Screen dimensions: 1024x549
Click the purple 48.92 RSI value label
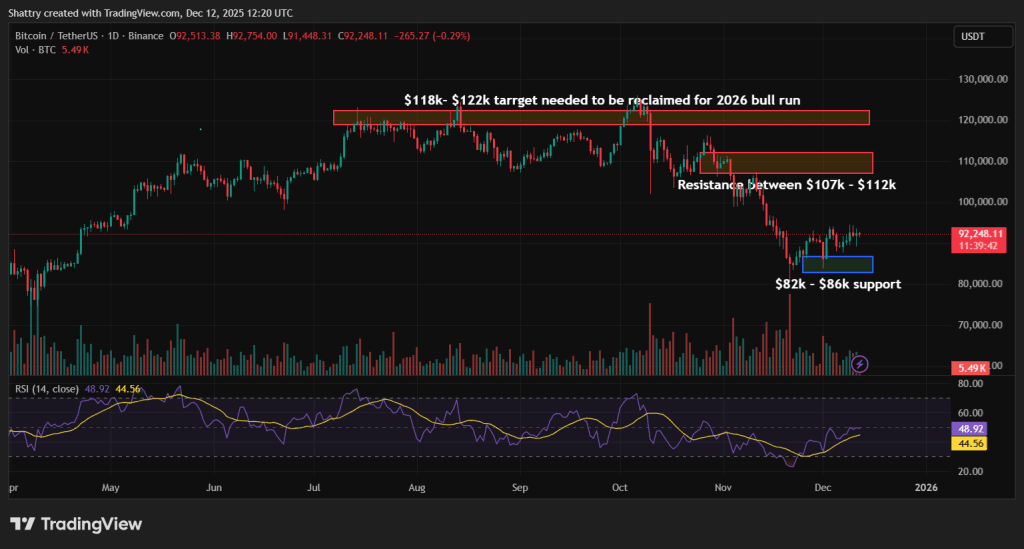(x=969, y=429)
